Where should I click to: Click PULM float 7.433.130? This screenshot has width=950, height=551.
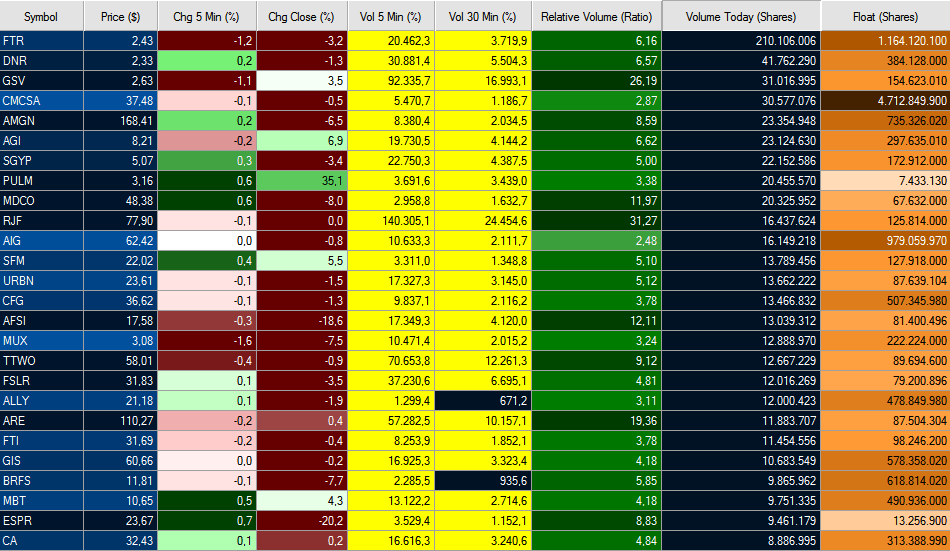click(x=885, y=181)
